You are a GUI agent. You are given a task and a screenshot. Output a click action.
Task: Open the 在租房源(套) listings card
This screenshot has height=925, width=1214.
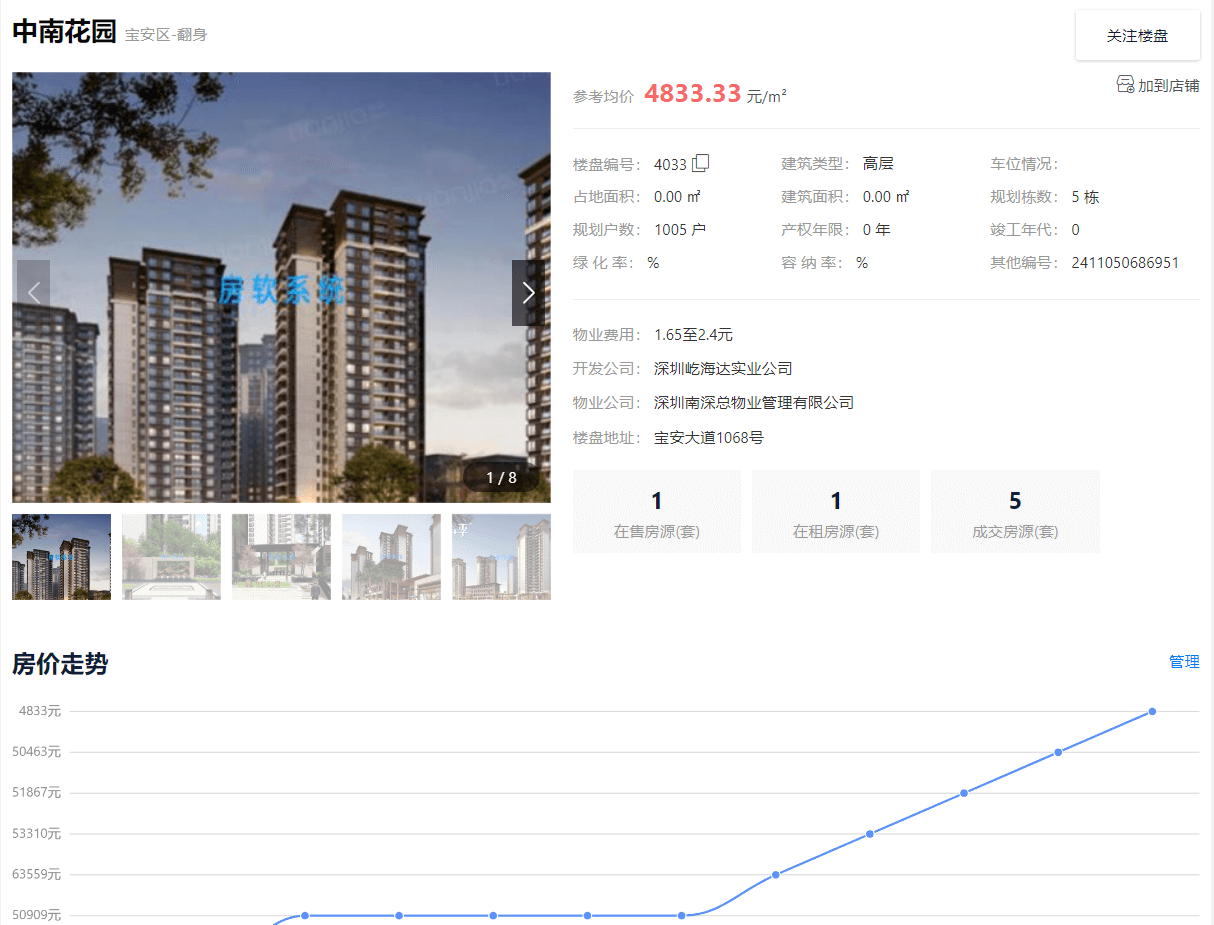click(835, 512)
